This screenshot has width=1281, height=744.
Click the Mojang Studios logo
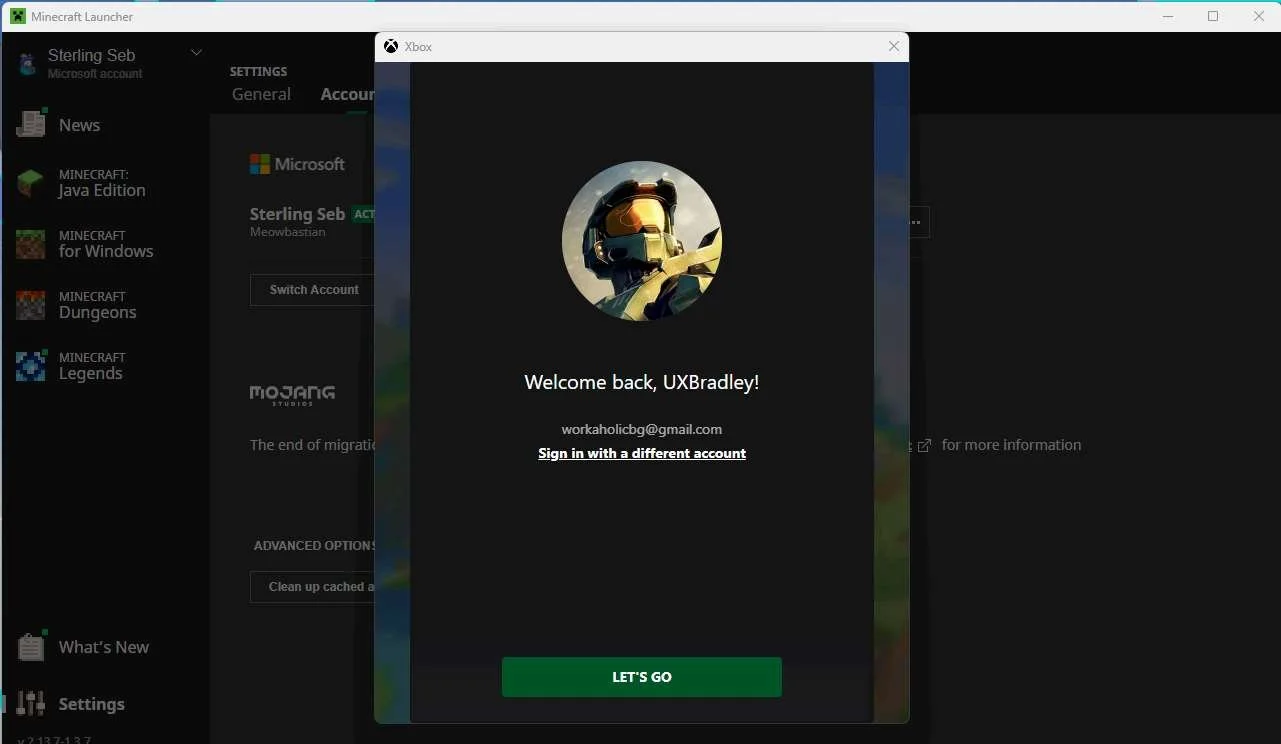click(x=292, y=394)
